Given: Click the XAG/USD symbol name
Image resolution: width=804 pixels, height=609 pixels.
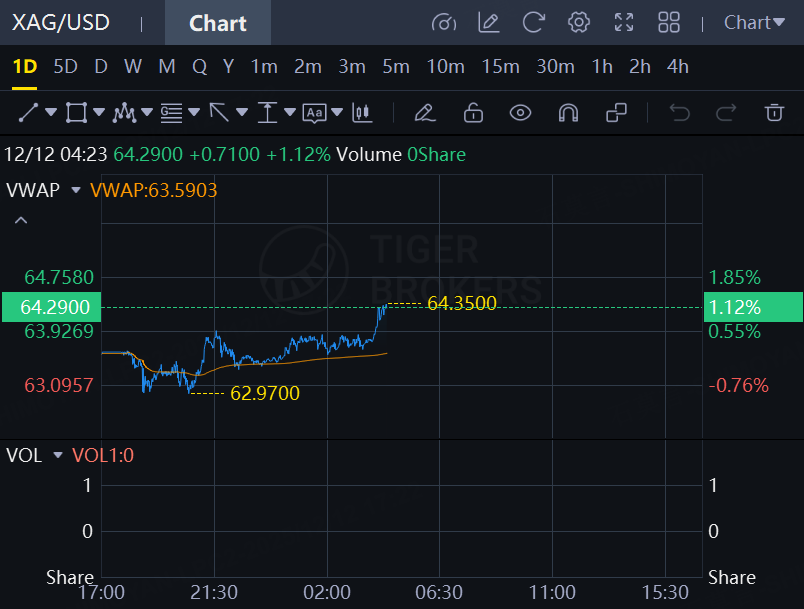Looking at the screenshot, I should tap(61, 22).
